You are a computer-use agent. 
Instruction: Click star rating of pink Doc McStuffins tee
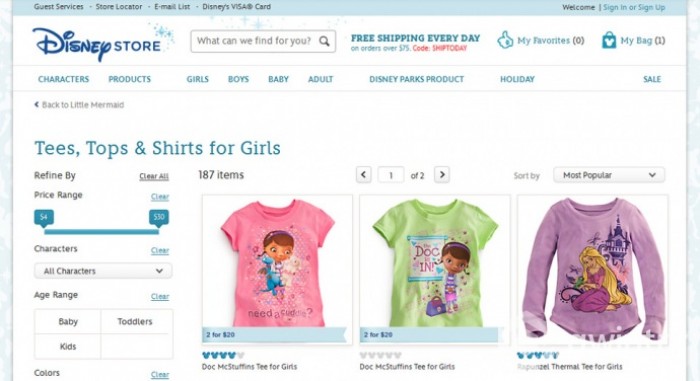223,356
